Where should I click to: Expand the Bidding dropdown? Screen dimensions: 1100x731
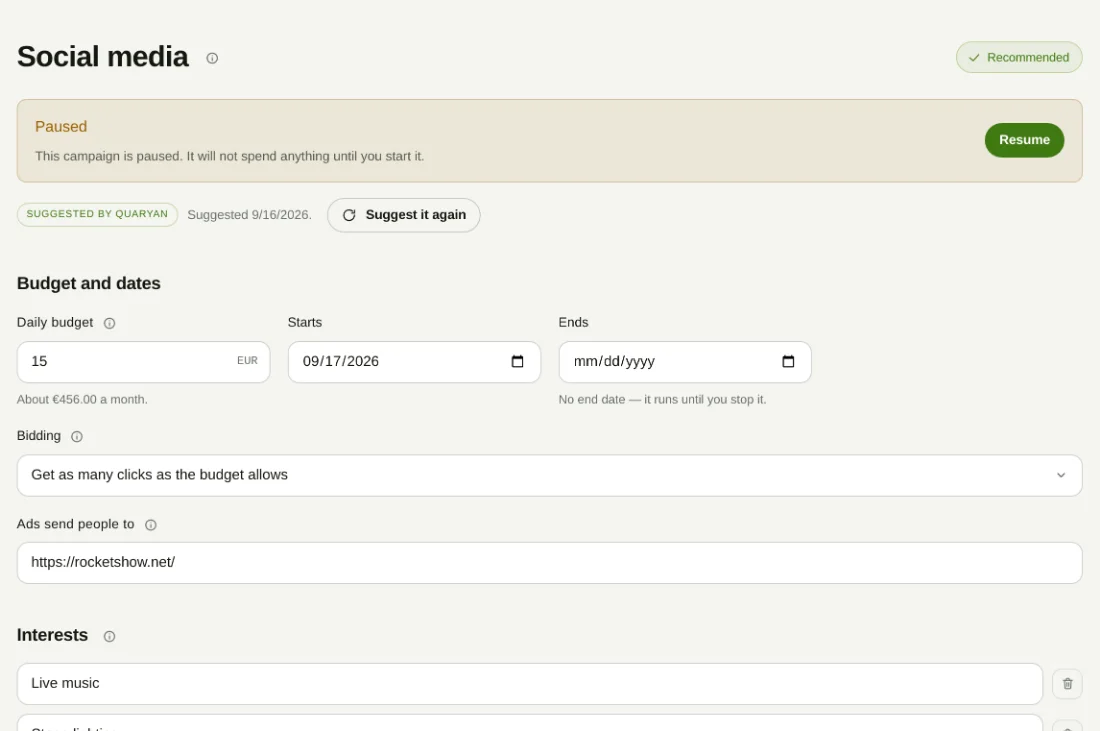point(549,476)
